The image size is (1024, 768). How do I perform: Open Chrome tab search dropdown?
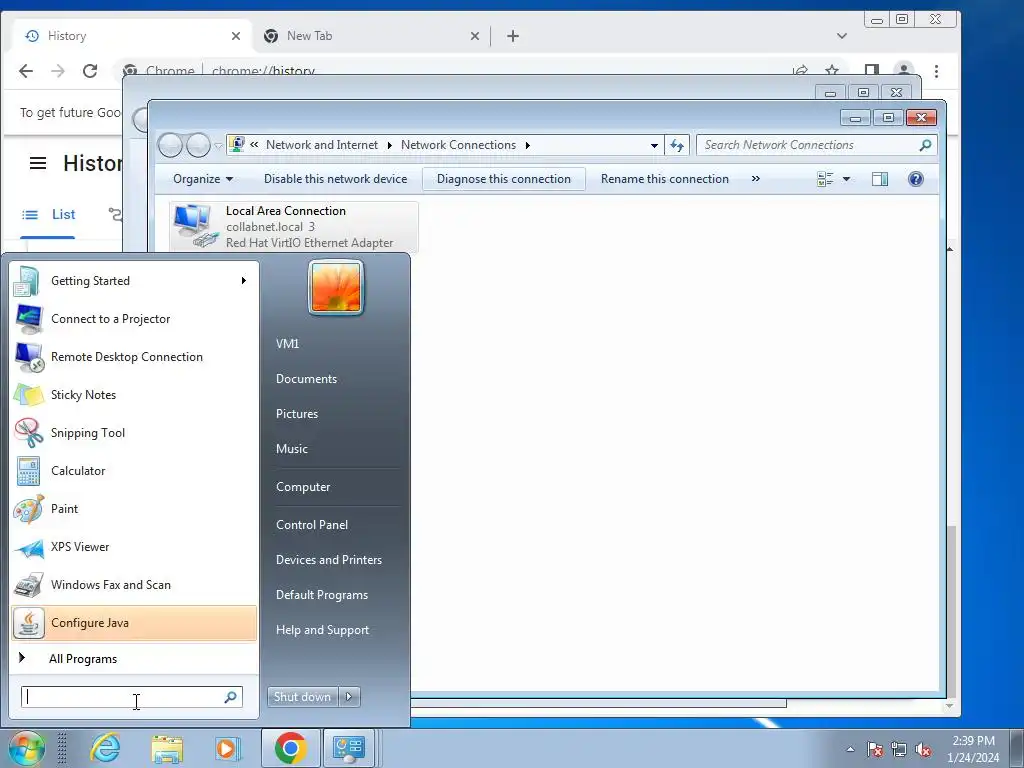coord(842,36)
